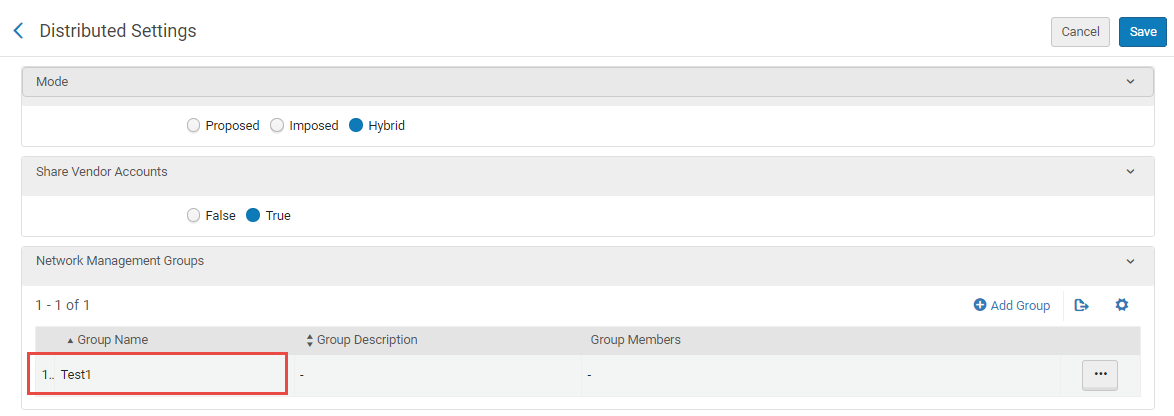Sort by Group Name ascending arrow

click(70, 341)
